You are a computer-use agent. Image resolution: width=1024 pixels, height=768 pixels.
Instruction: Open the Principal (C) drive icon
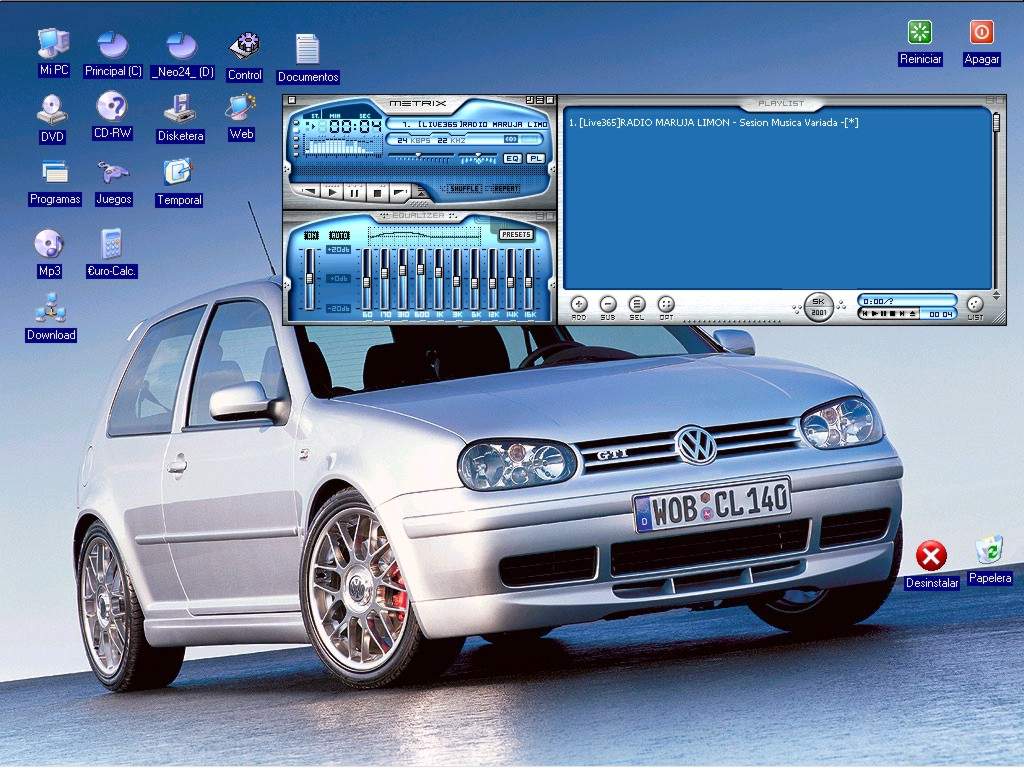coord(113,54)
